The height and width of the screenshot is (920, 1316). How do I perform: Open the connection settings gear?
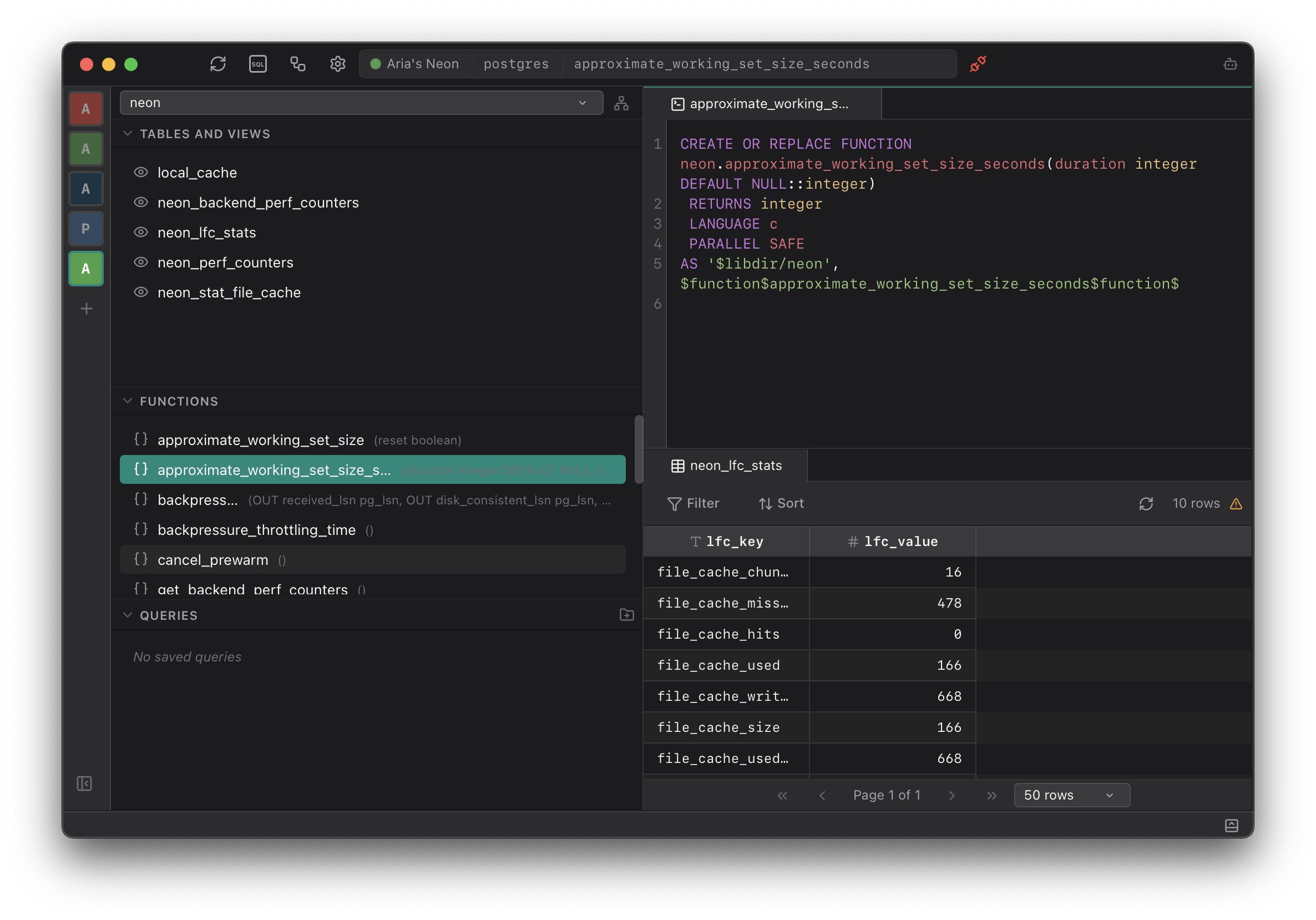pos(337,64)
